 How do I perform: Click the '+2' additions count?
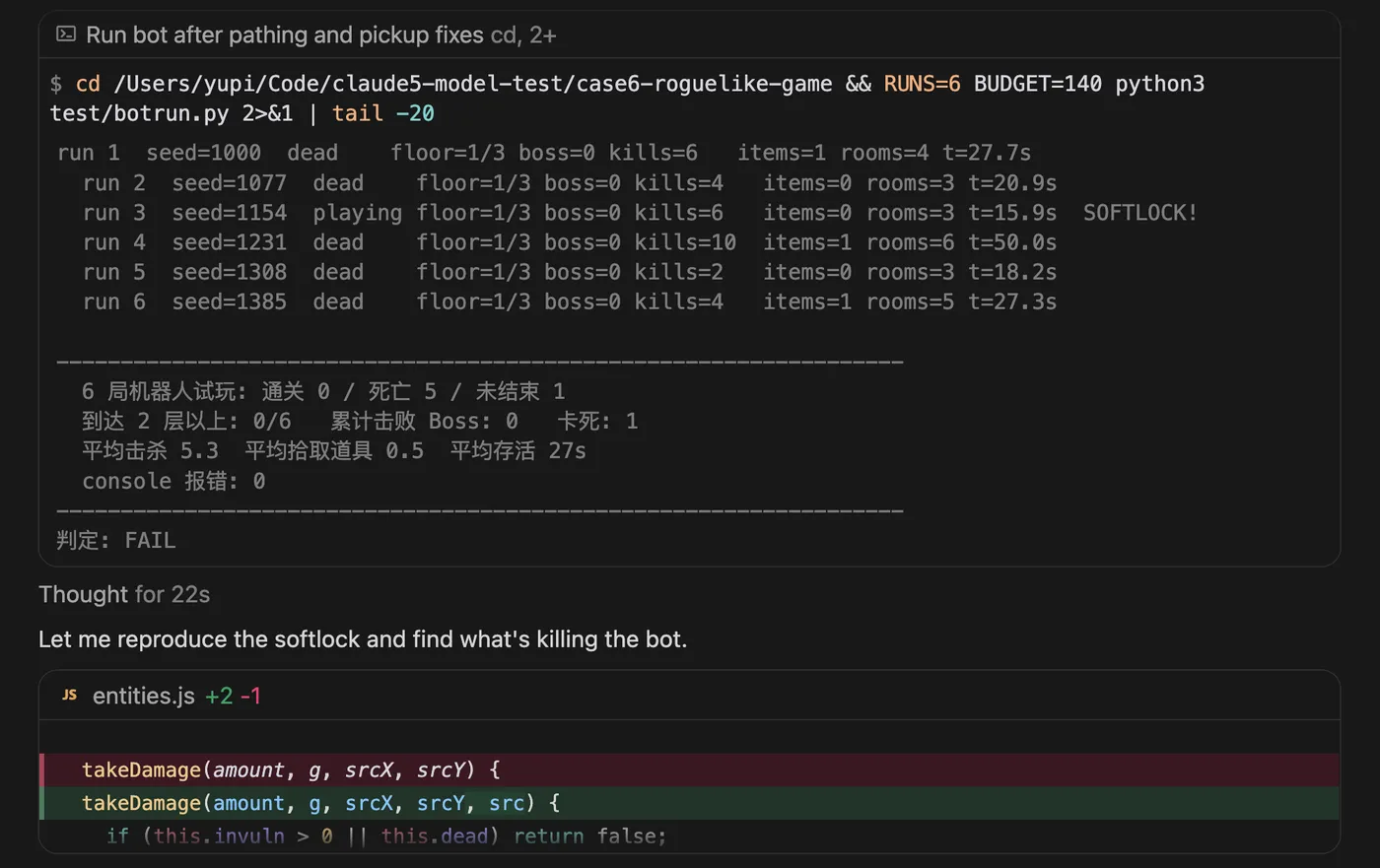[x=219, y=696]
